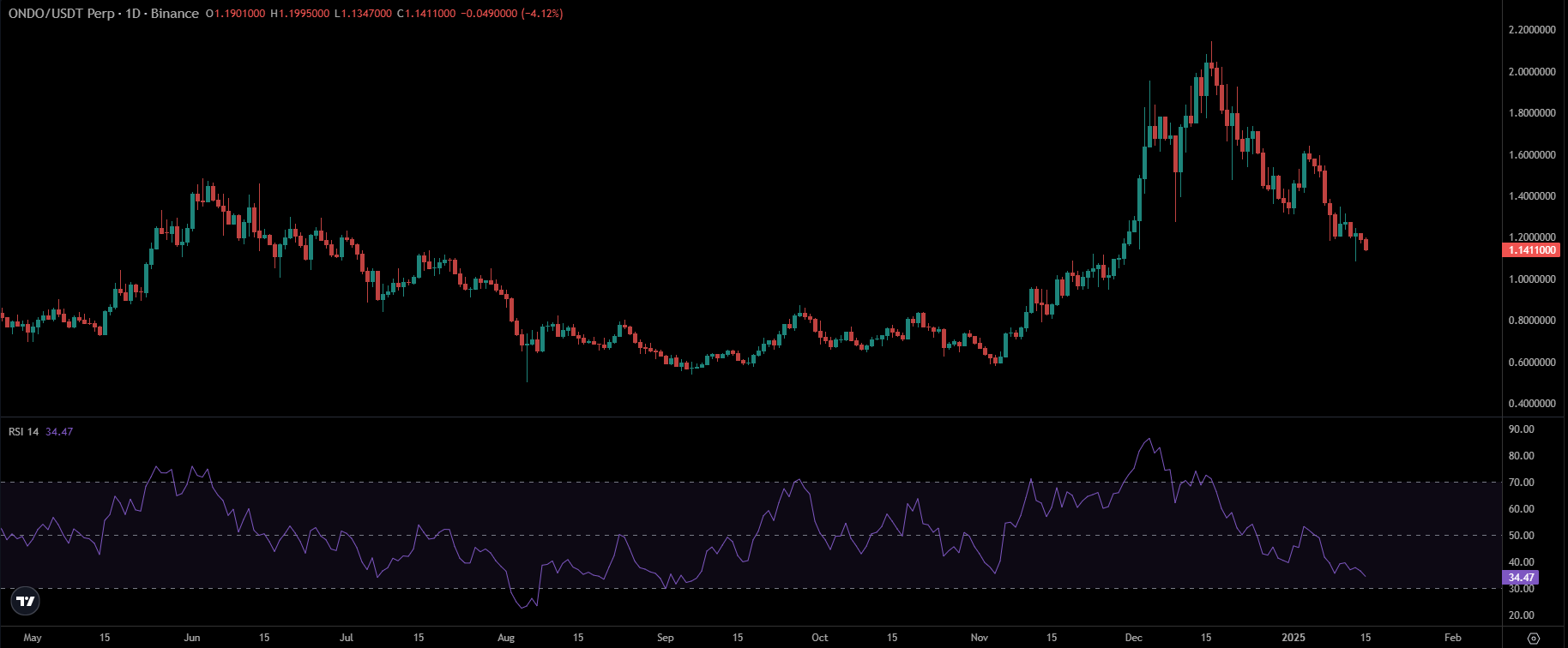Click the RSI 50.00 scale label
Screen dimensions: 1568x648
pyautogui.click(x=1522, y=536)
